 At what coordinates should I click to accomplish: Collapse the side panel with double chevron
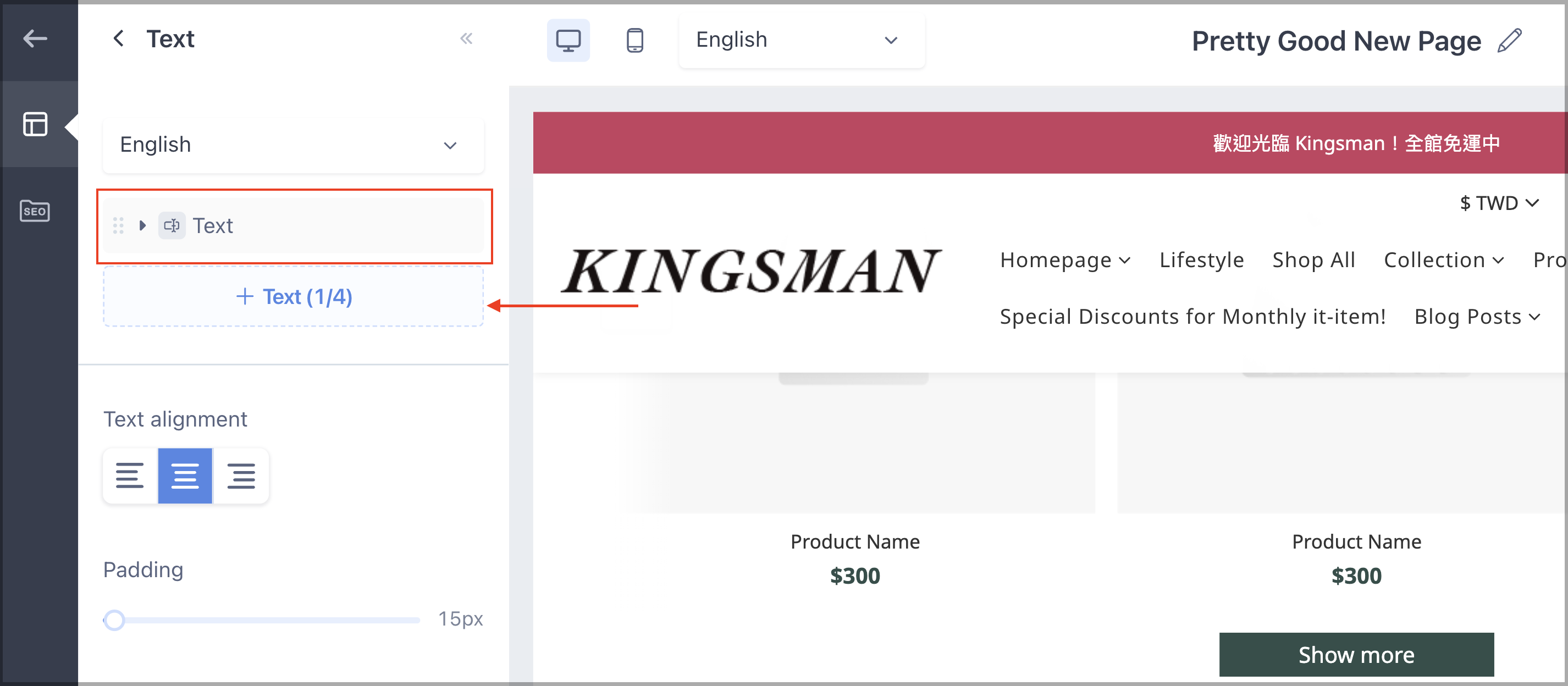tap(466, 39)
